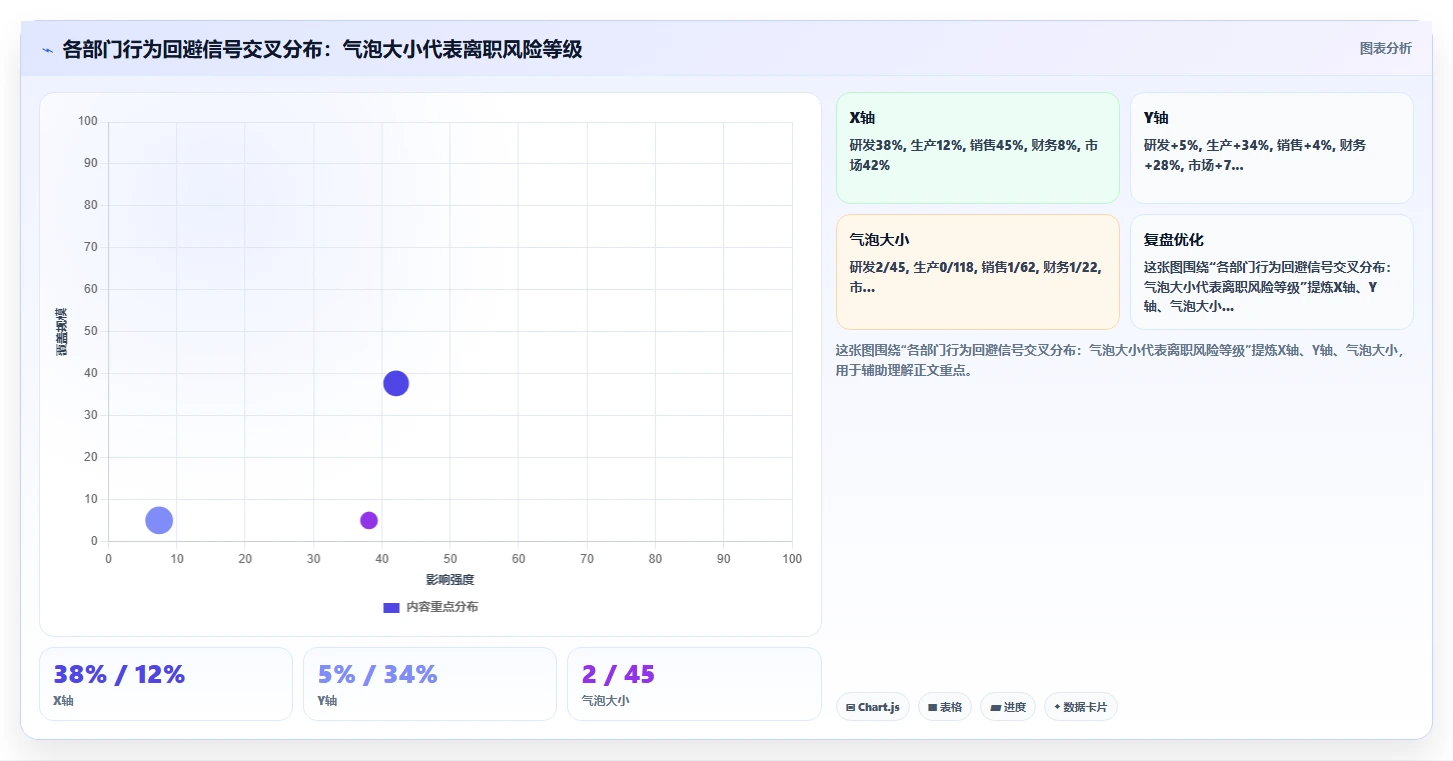Click the summary paragraph starting 这张图围绕
Viewport: 1453px width, 761px height.
click(1120, 360)
